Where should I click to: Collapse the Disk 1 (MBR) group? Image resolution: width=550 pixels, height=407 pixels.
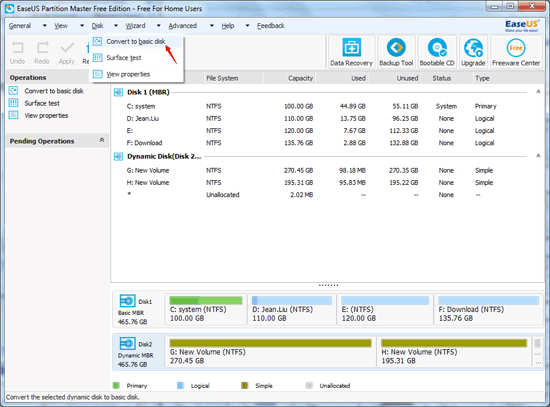pos(538,92)
